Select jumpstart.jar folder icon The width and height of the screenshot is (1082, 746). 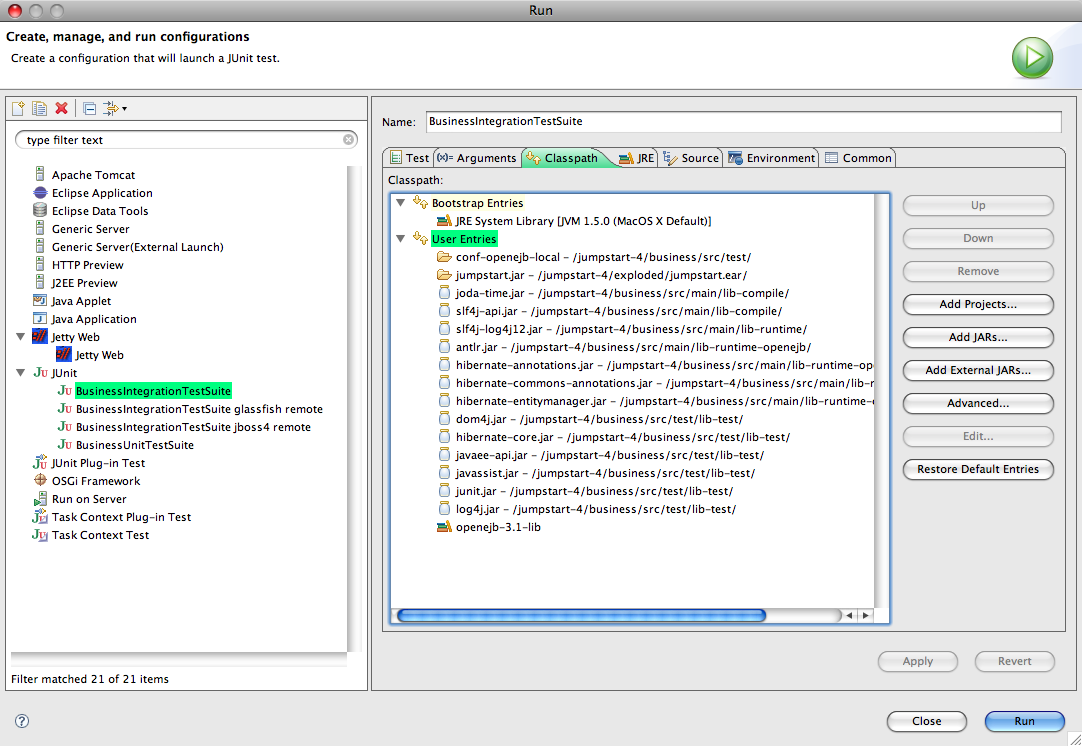click(x=444, y=275)
